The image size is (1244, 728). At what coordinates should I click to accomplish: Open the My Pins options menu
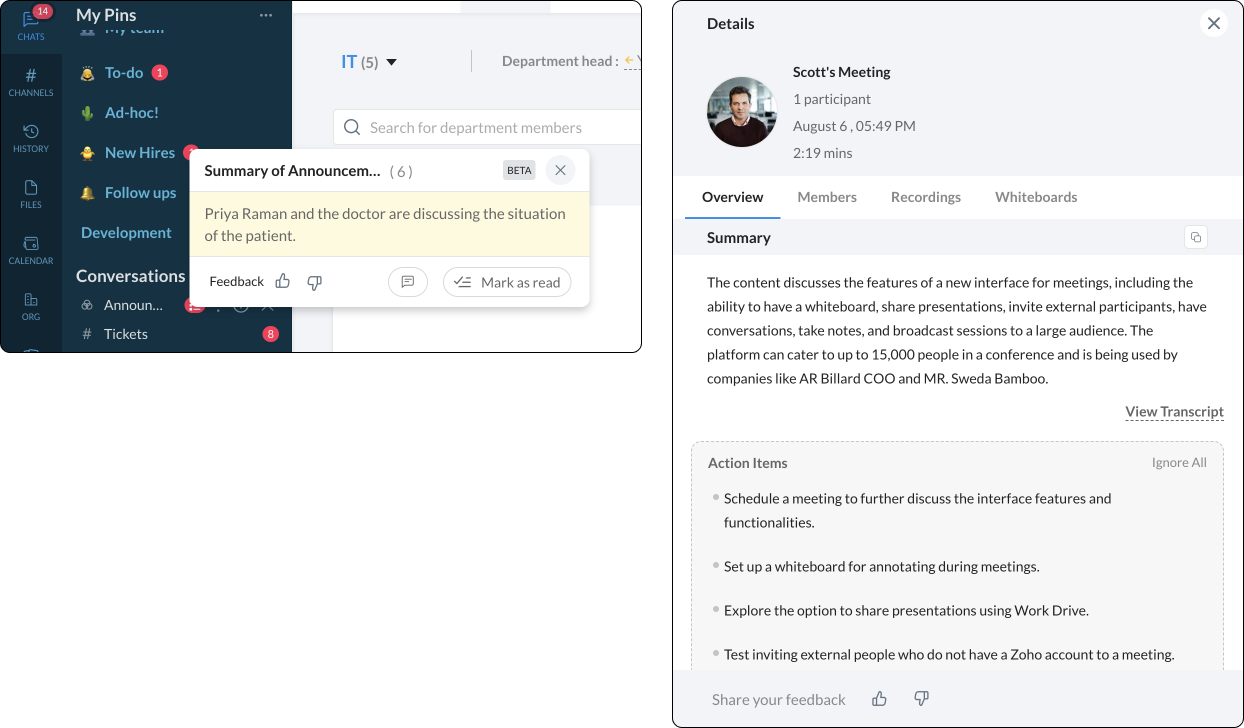coord(265,14)
